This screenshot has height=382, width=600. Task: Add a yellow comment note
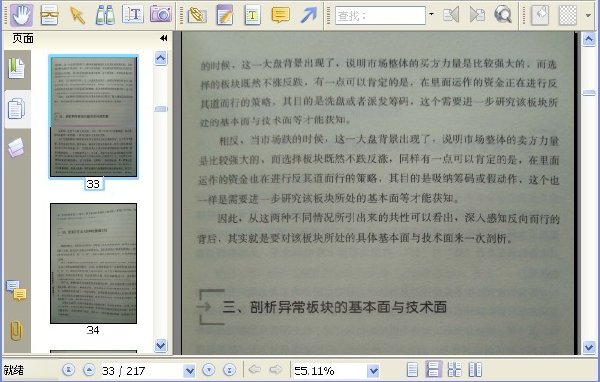[x=280, y=15]
